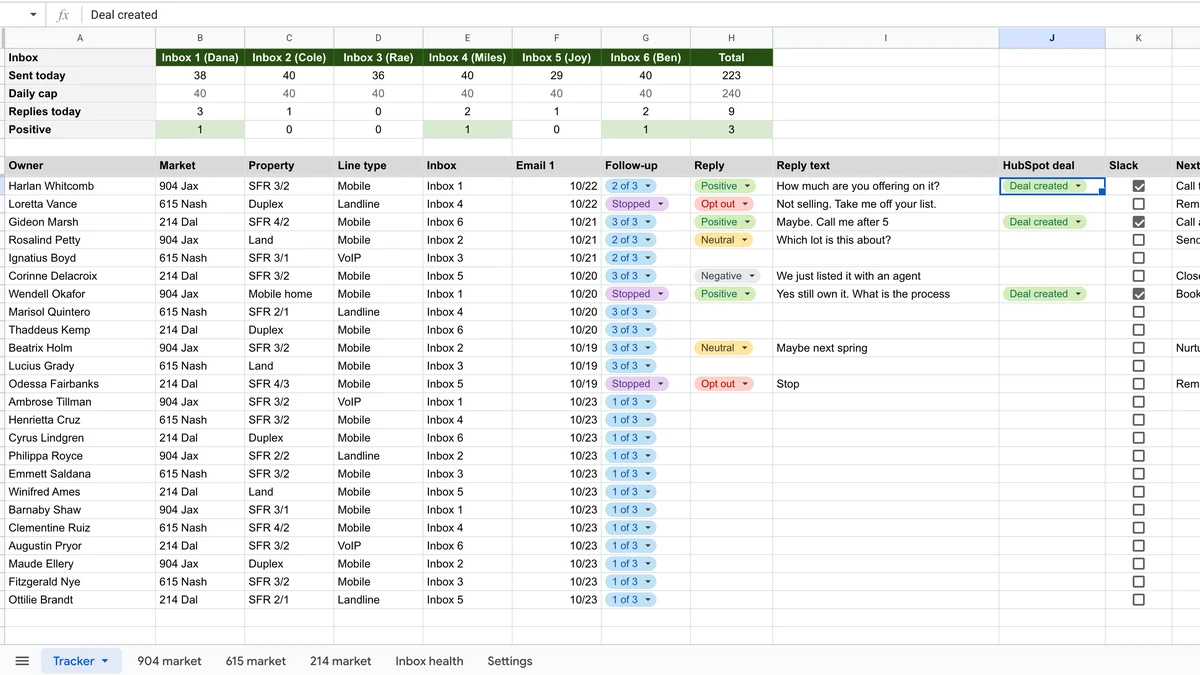Switch to the 615 market sheet tab

pos(256,661)
